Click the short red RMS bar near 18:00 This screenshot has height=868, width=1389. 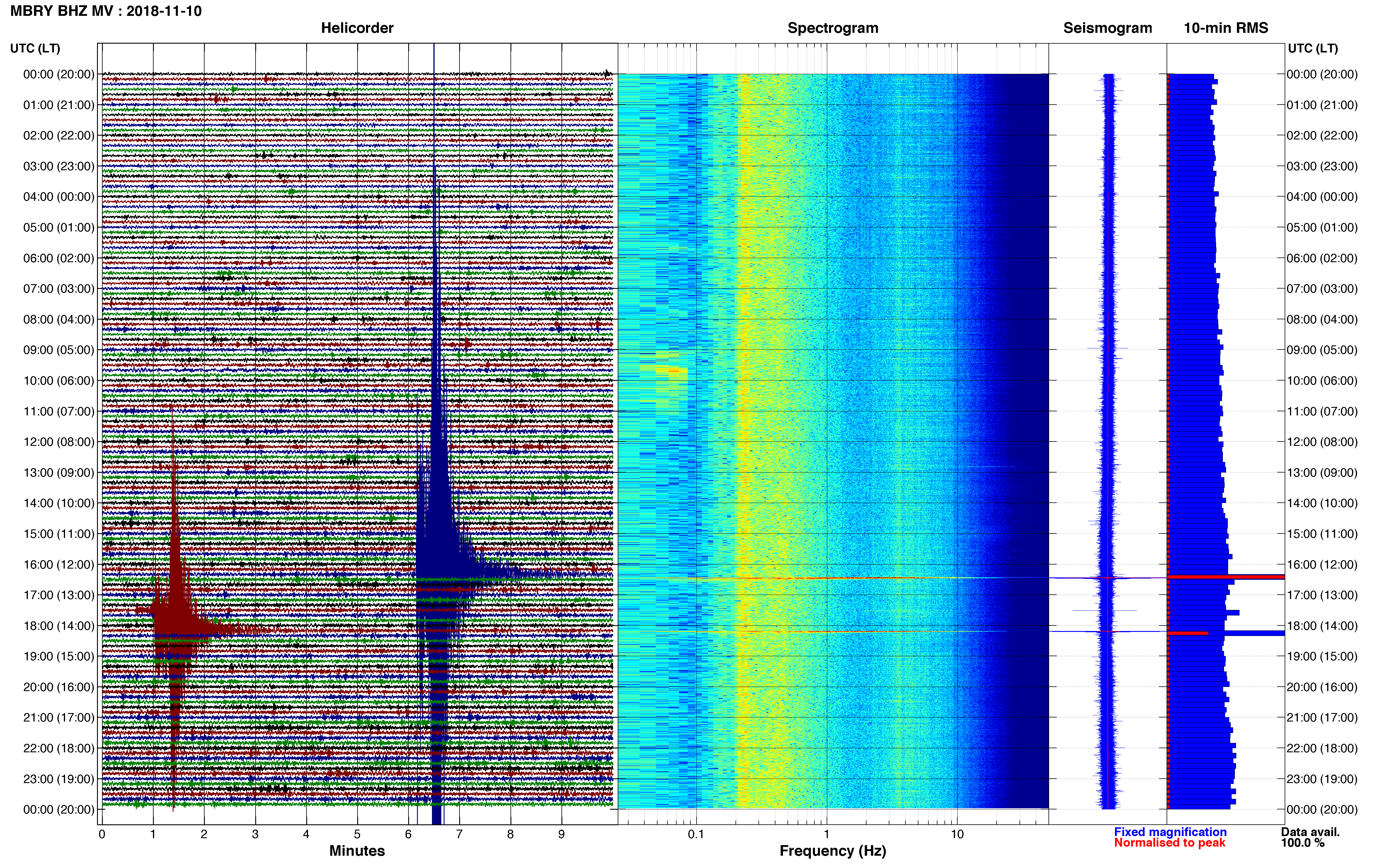[x=1187, y=633]
